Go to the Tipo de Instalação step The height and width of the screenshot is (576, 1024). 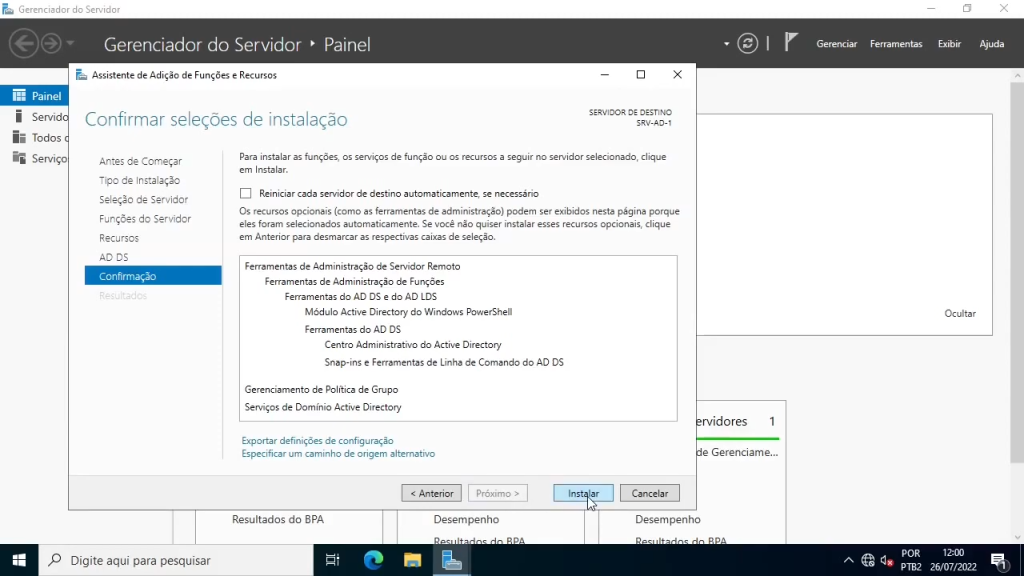coord(139,180)
